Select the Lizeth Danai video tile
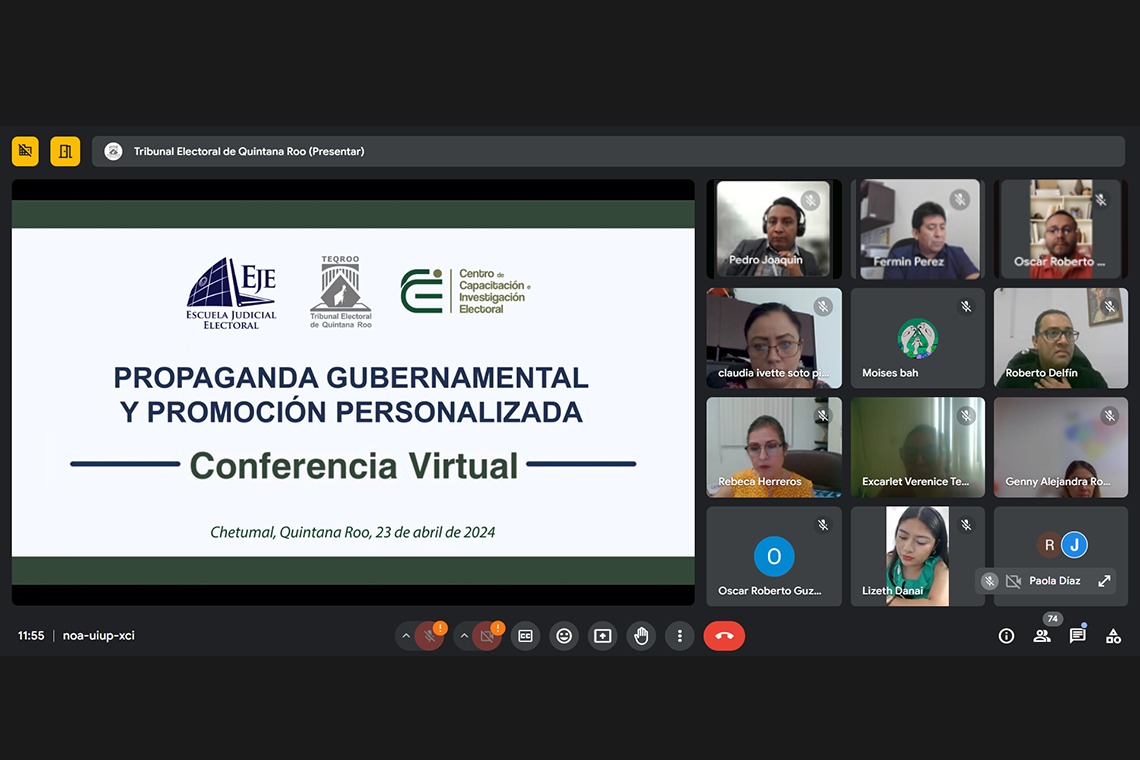The height and width of the screenshot is (760, 1140). coord(917,556)
